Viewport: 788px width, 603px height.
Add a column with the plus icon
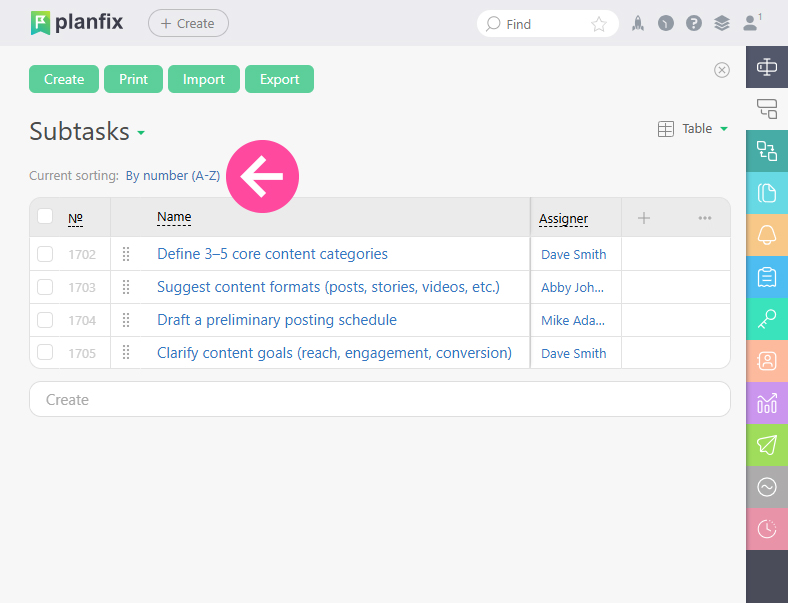point(644,218)
